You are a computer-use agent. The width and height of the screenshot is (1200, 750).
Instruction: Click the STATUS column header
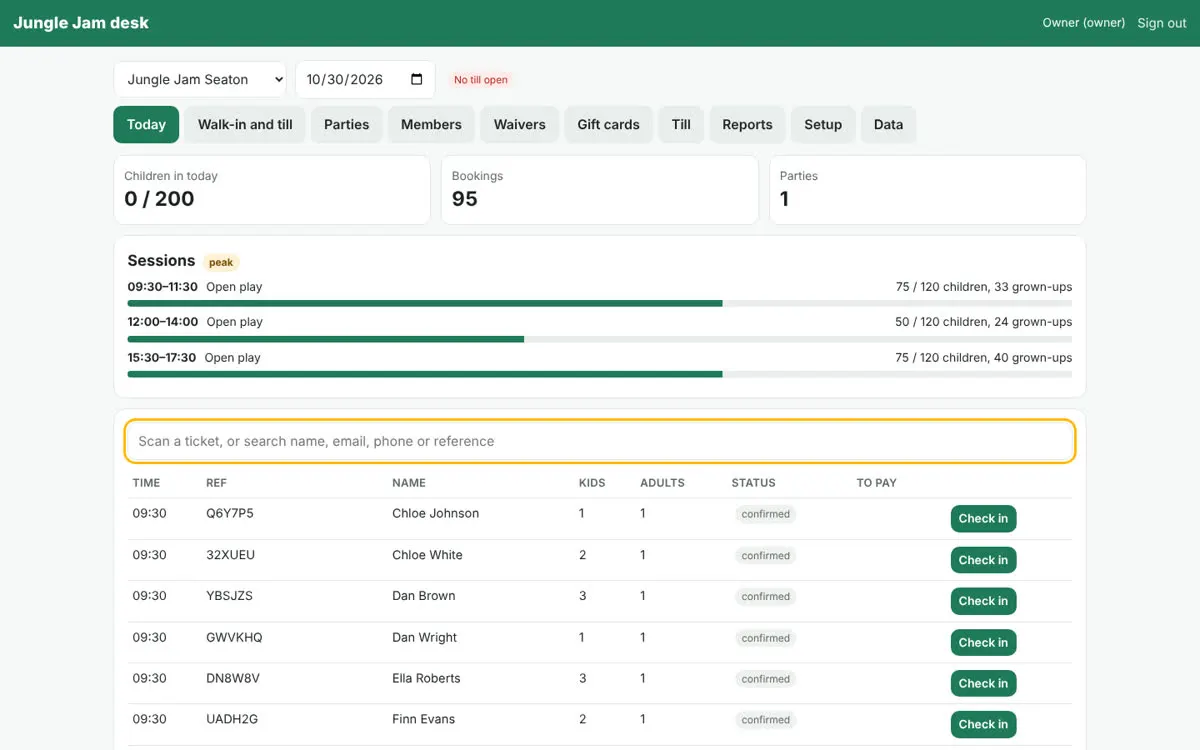pyautogui.click(x=754, y=483)
